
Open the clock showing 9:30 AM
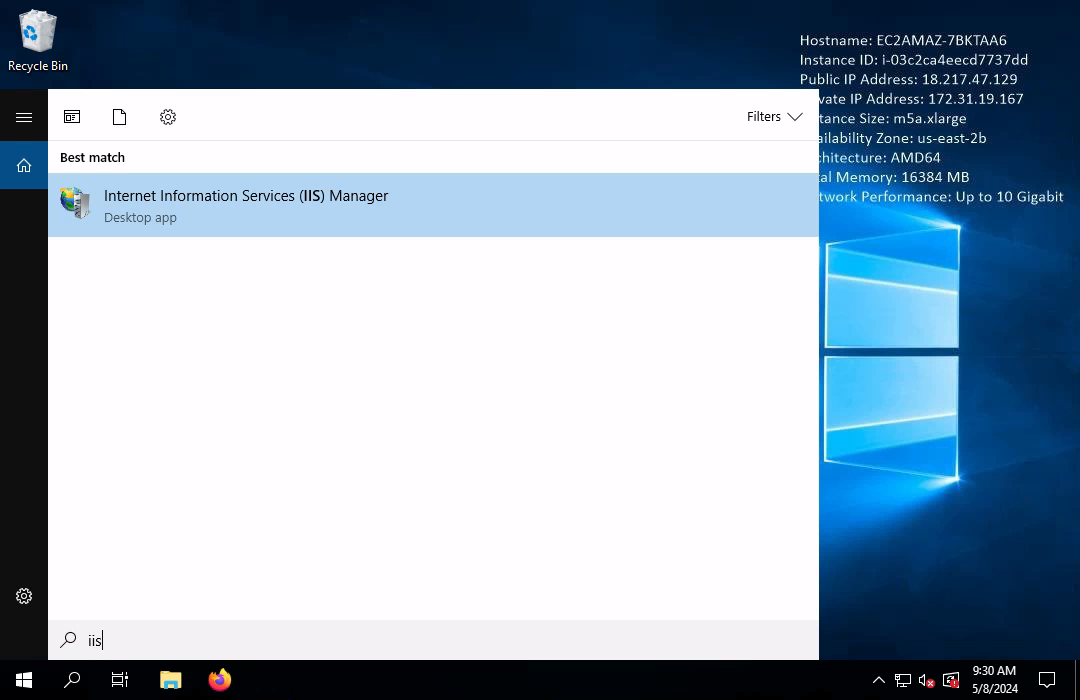click(993, 680)
